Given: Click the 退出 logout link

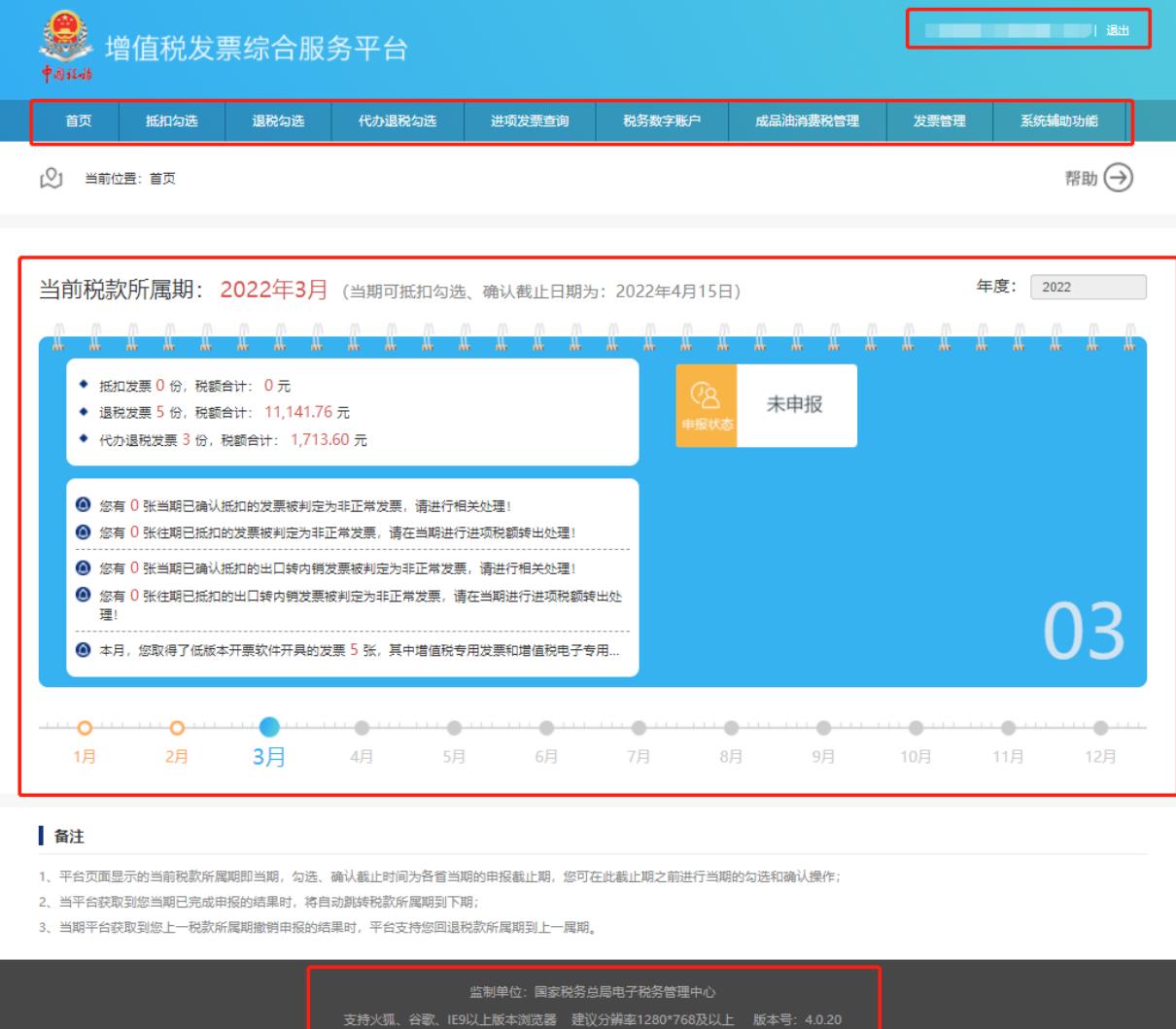Looking at the screenshot, I should pos(1118,31).
